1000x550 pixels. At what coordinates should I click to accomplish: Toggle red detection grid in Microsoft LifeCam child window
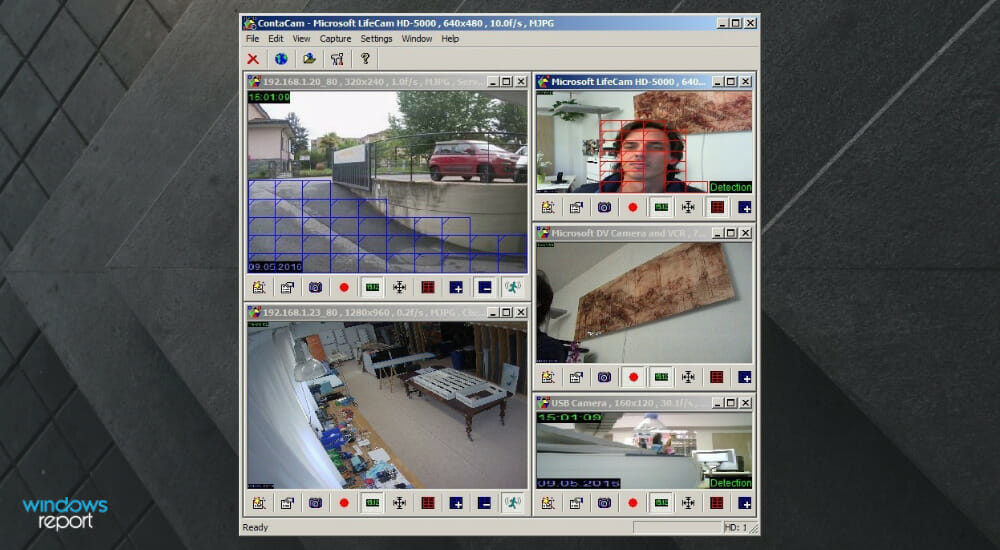pos(717,207)
